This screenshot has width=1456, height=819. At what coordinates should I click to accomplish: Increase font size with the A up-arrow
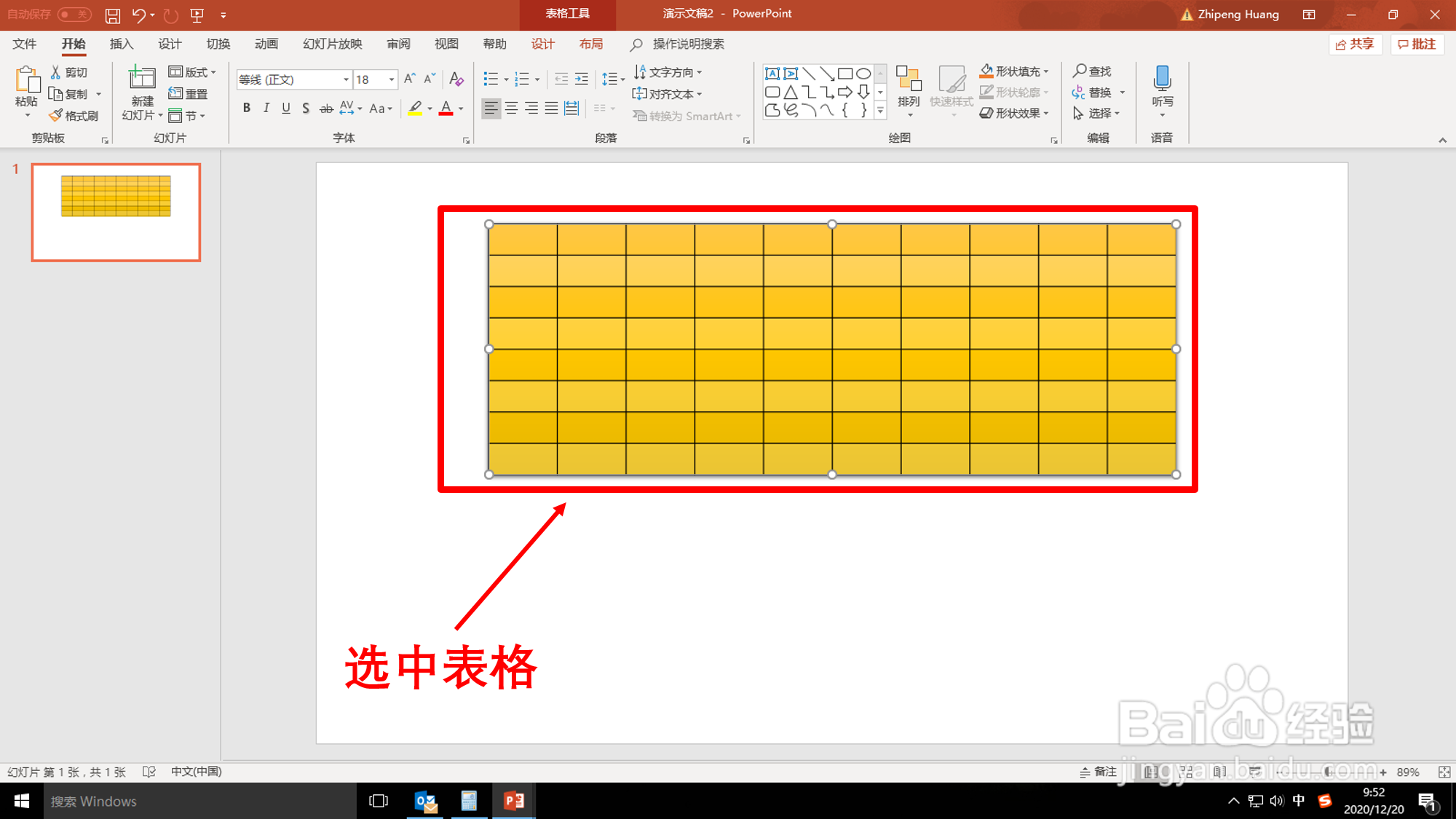410,79
